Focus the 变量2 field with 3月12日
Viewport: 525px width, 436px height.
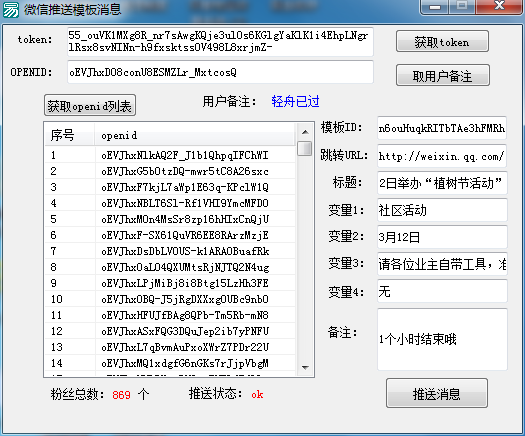coord(442,237)
